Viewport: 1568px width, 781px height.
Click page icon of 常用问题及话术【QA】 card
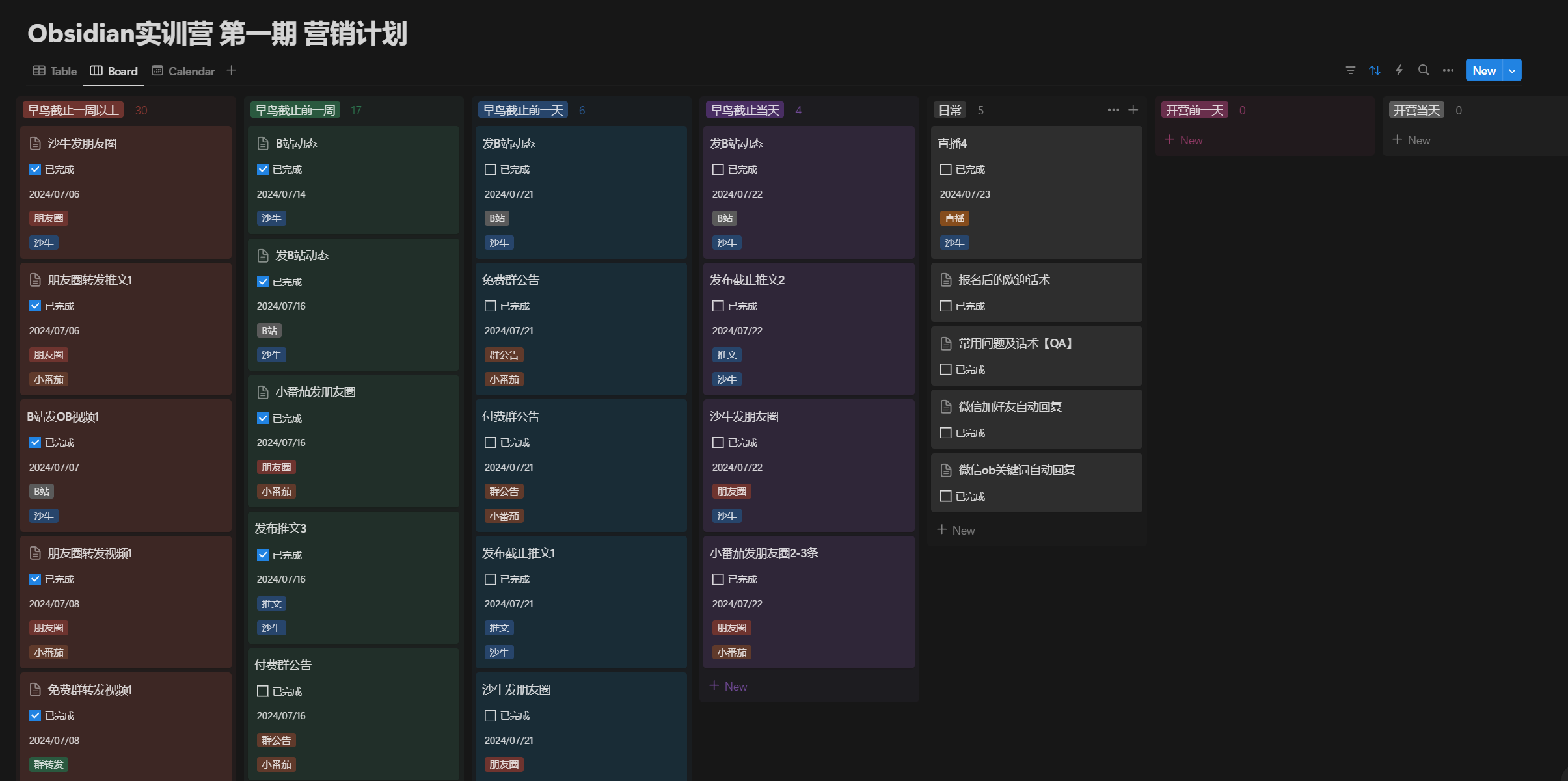pyautogui.click(x=947, y=343)
